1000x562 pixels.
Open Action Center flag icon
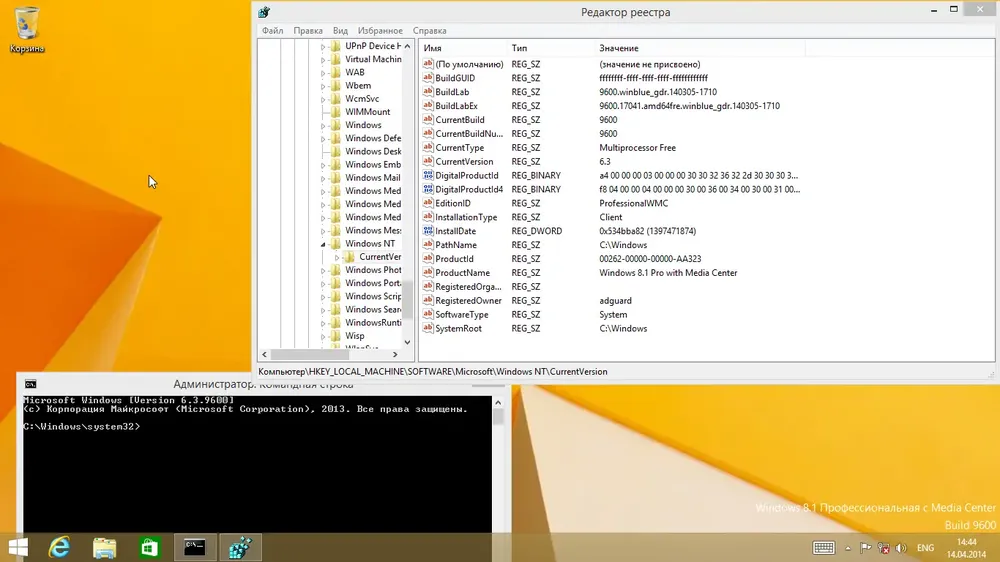[x=865, y=548]
